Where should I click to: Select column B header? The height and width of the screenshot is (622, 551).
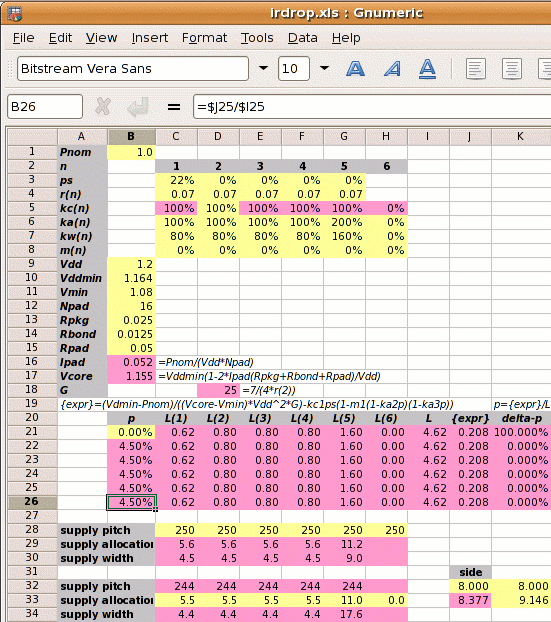coord(131,136)
